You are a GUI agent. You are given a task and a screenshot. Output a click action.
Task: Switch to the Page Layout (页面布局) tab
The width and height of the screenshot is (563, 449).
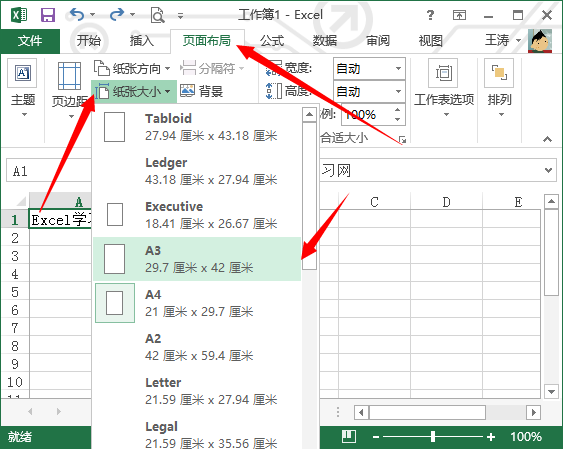pos(207,41)
